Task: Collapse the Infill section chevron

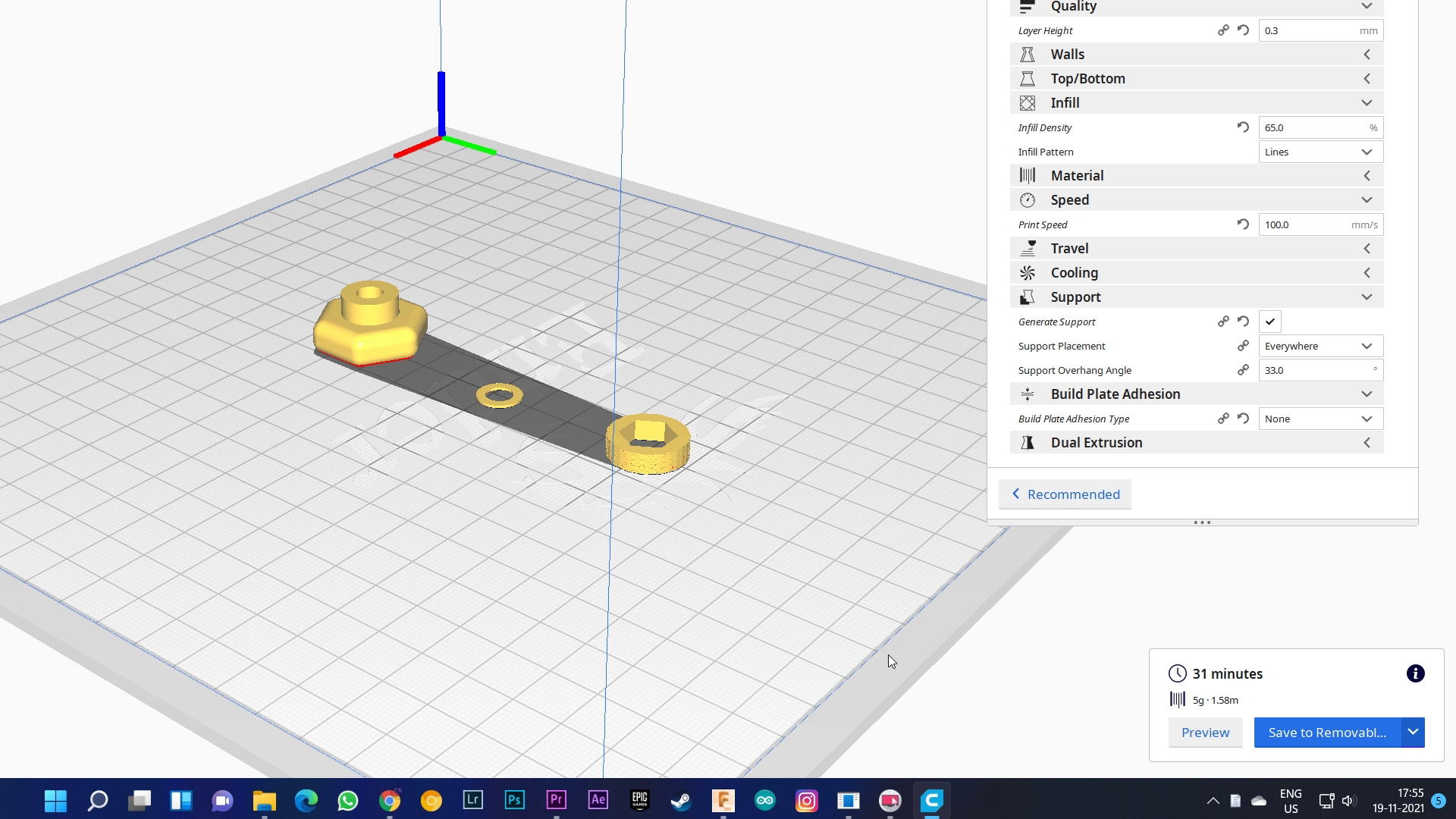Action: [1367, 103]
